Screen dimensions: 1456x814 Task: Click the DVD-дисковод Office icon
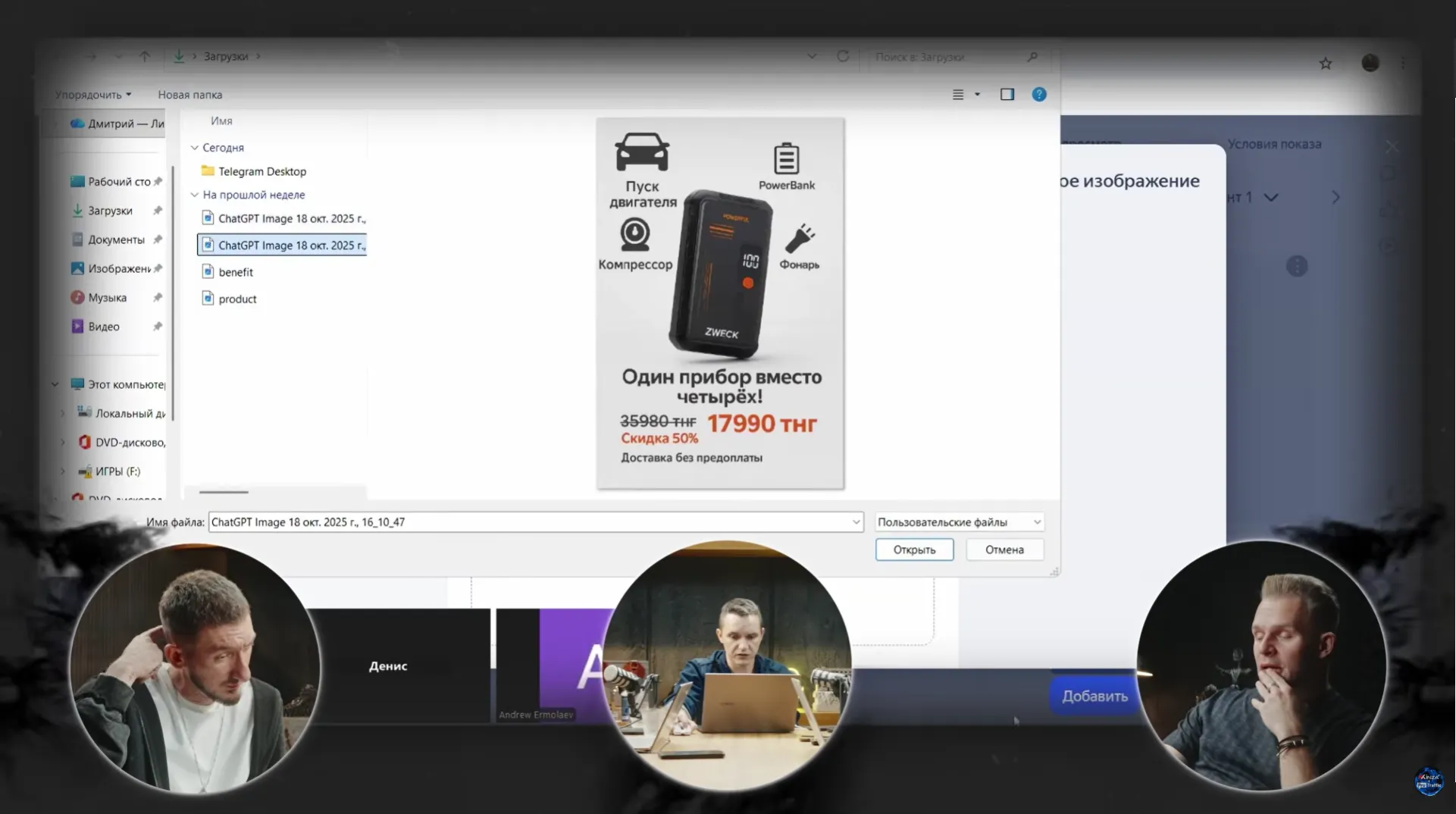click(x=85, y=442)
